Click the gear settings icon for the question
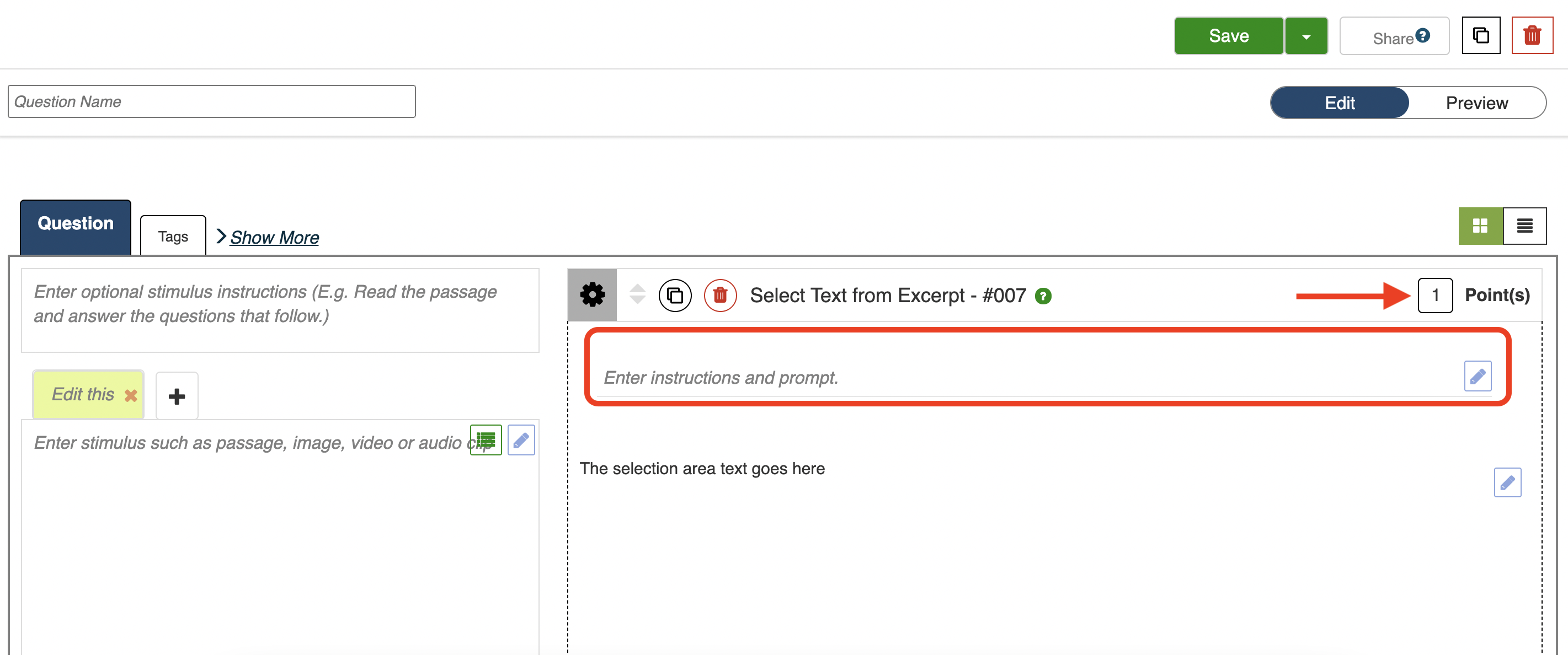The height and width of the screenshot is (655, 1568). (591, 295)
